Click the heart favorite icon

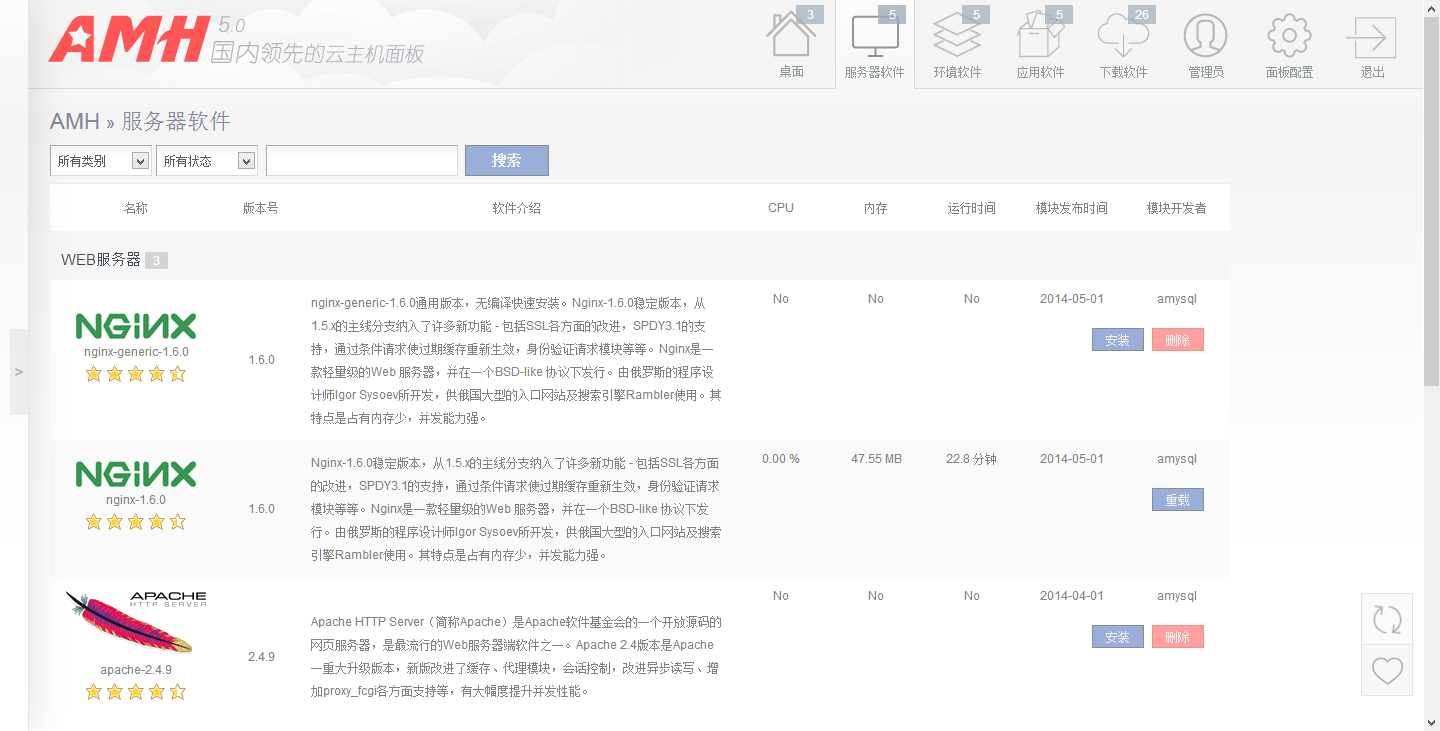point(1387,670)
